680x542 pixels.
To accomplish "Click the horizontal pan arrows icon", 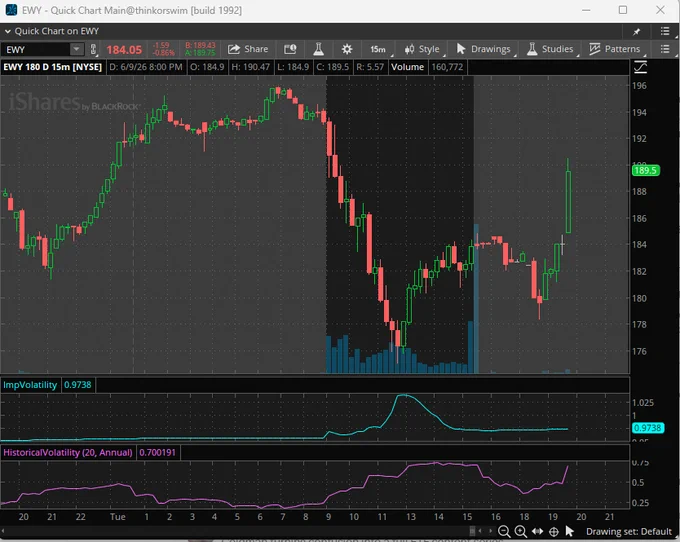I will coord(537,531).
